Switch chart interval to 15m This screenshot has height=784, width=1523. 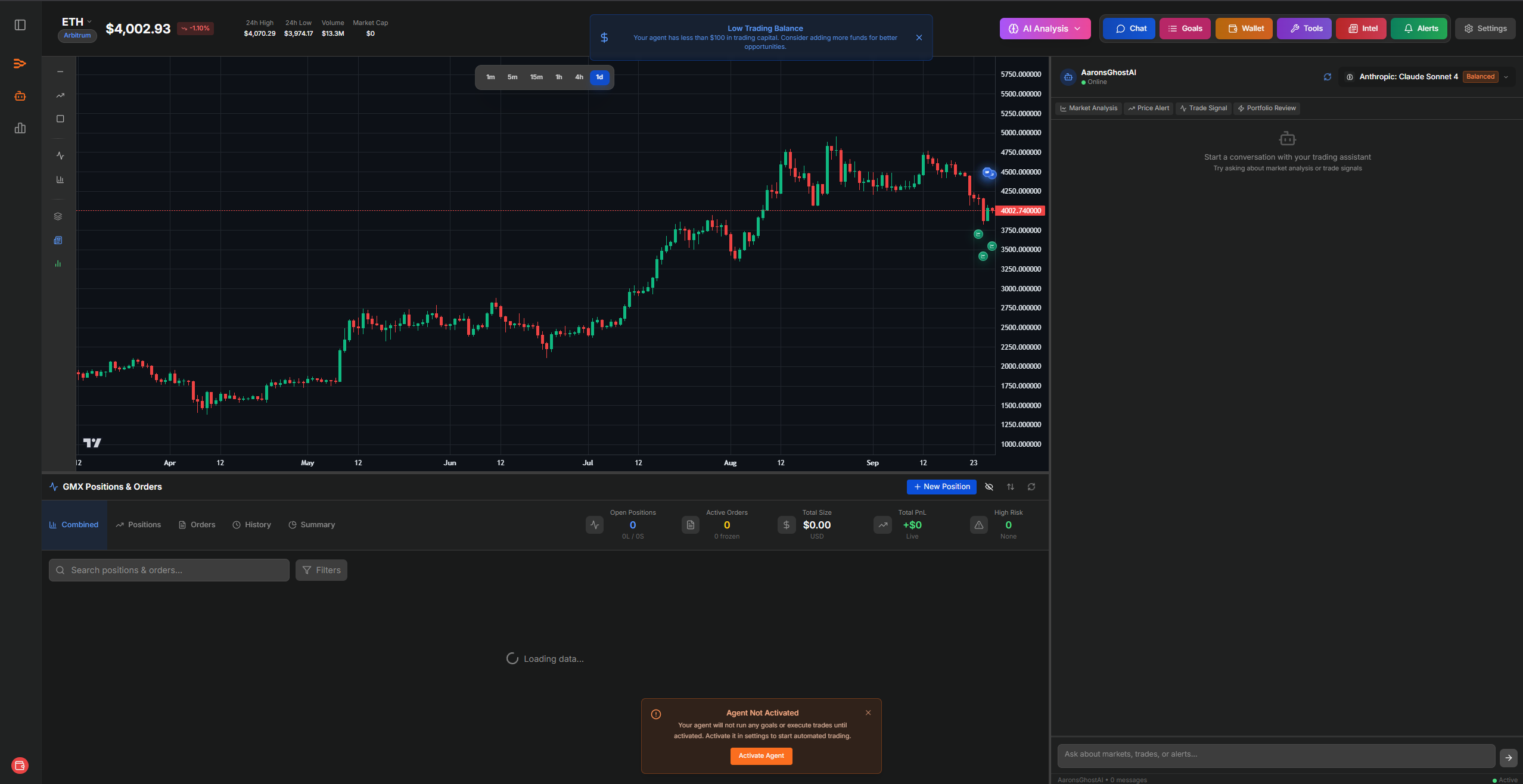(536, 77)
